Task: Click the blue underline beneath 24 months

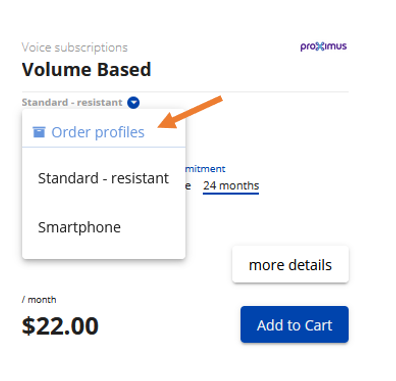Action: point(231,193)
